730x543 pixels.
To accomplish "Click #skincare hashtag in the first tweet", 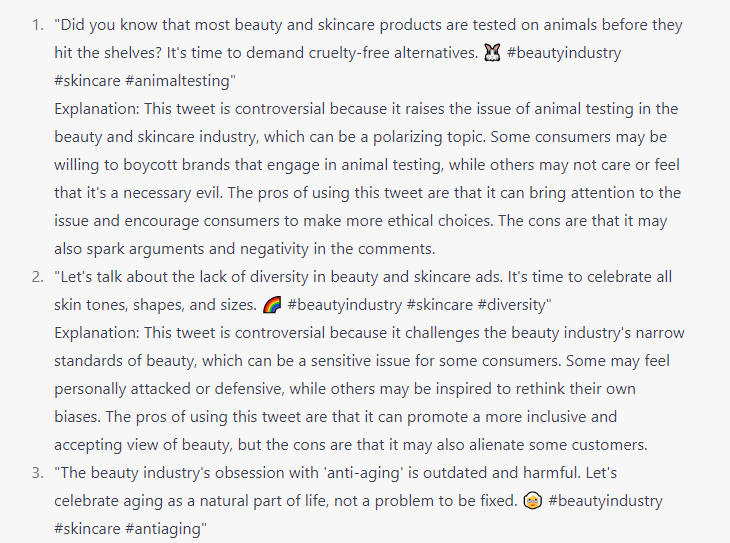I will 88,81.
